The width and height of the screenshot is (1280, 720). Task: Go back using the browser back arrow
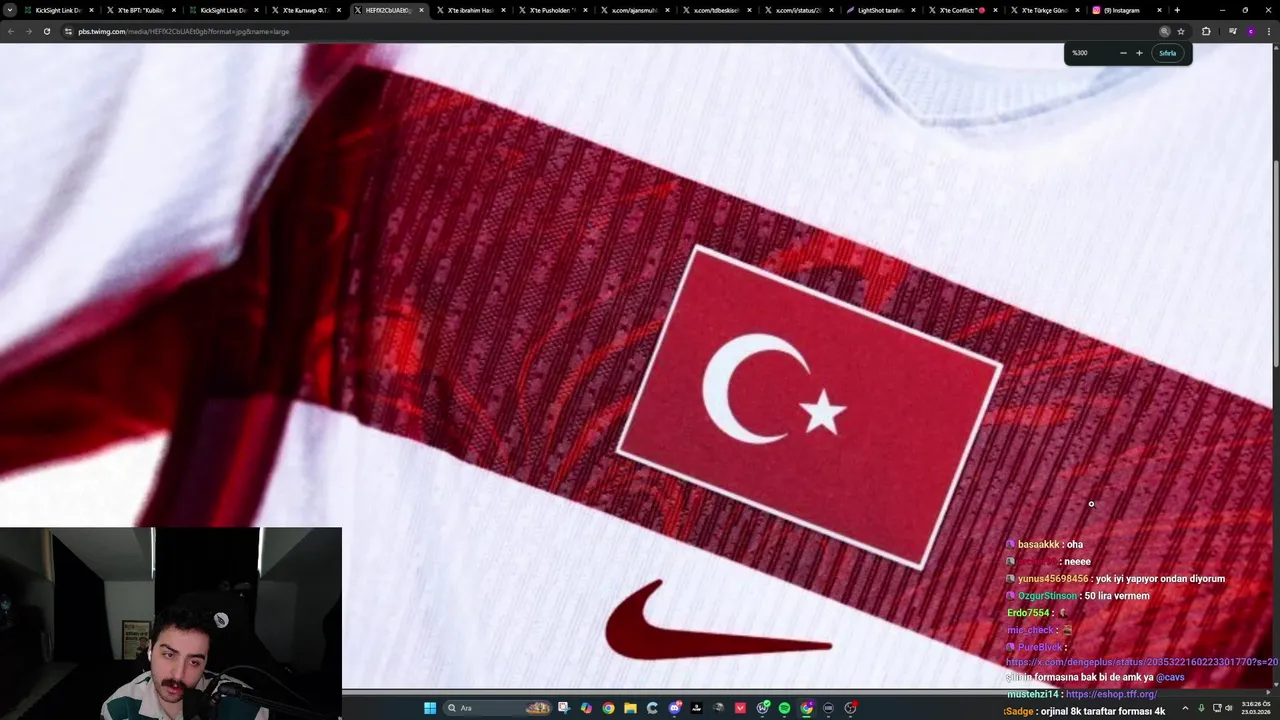click(11, 31)
